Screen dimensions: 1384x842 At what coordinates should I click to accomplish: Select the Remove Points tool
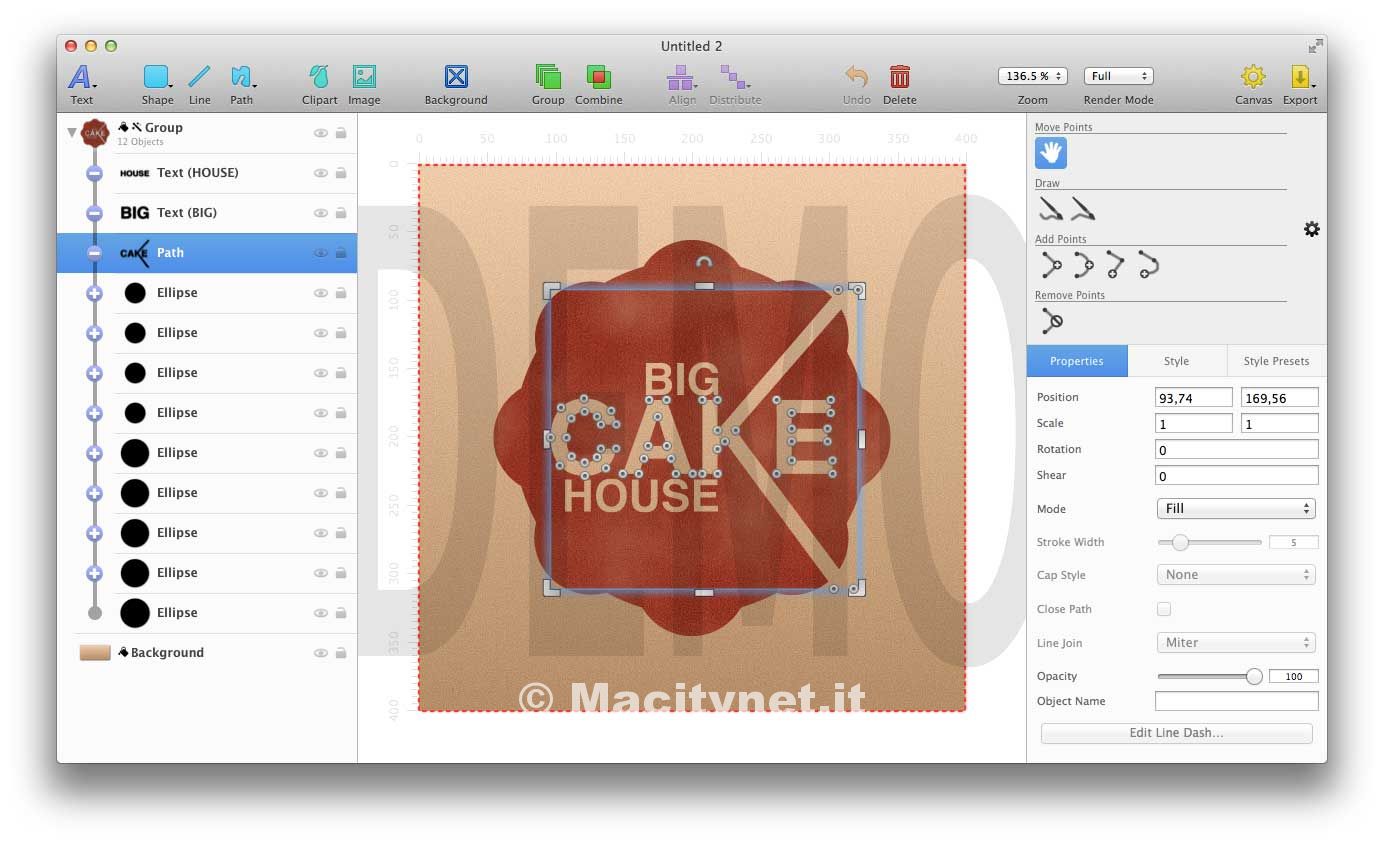[x=1051, y=321]
